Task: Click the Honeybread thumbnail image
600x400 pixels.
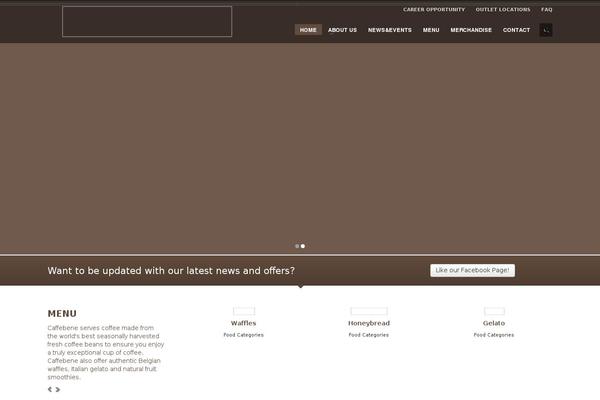Action: pyautogui.click(x=369, y=311)
